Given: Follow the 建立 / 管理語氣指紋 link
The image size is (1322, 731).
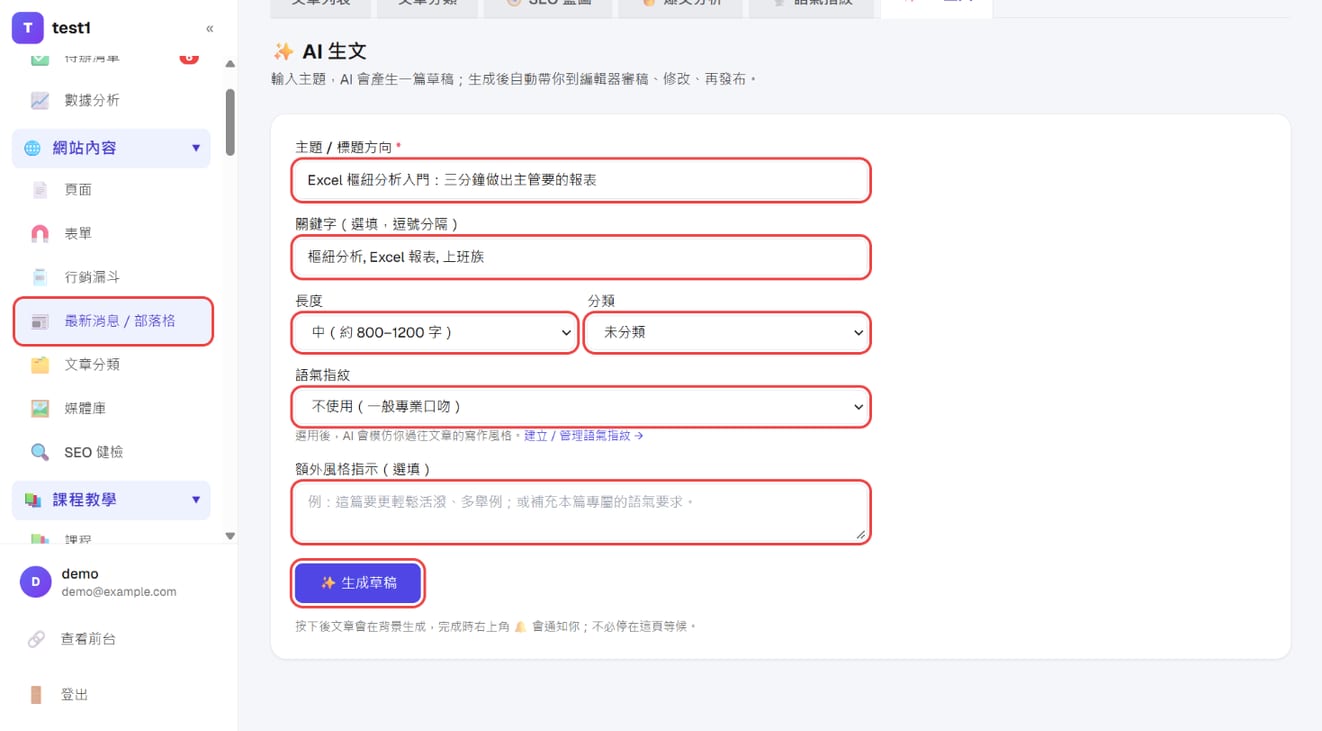Looking at the screenshot, I should pos(584,436).
